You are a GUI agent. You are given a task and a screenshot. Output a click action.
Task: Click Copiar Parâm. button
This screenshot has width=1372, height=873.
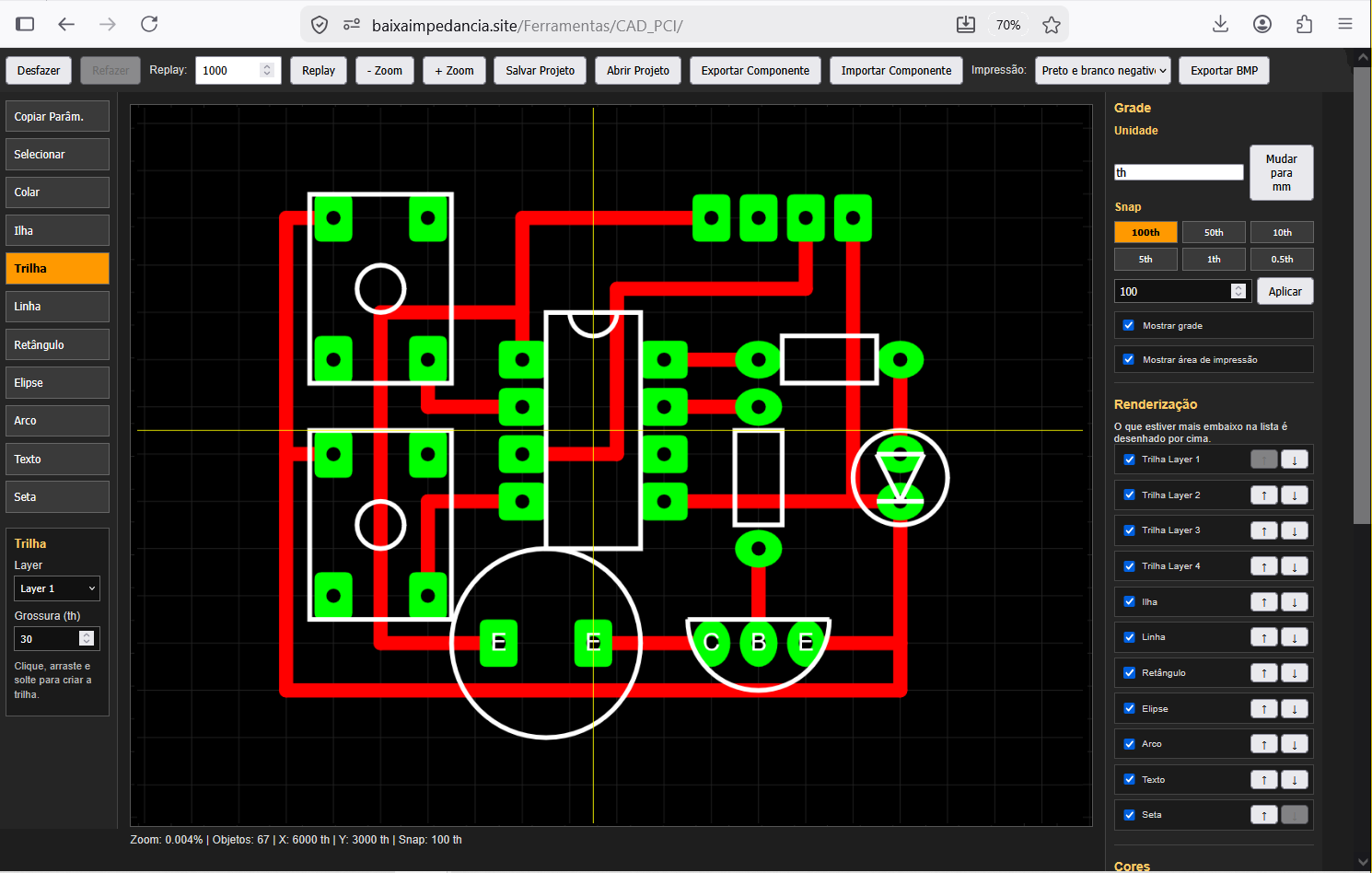click(x=57, y=117)
